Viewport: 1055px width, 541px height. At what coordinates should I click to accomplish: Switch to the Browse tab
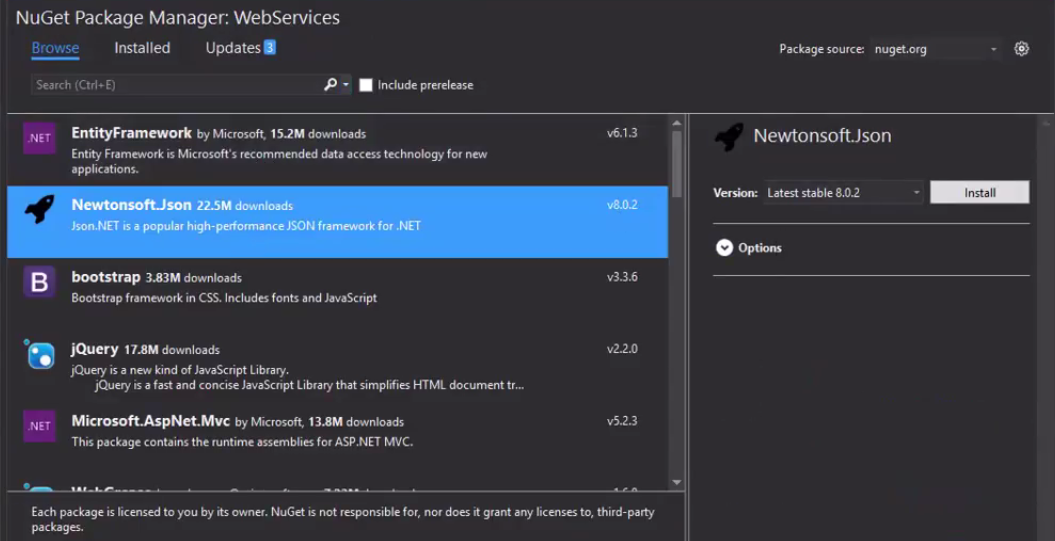(x=55, y=48)
